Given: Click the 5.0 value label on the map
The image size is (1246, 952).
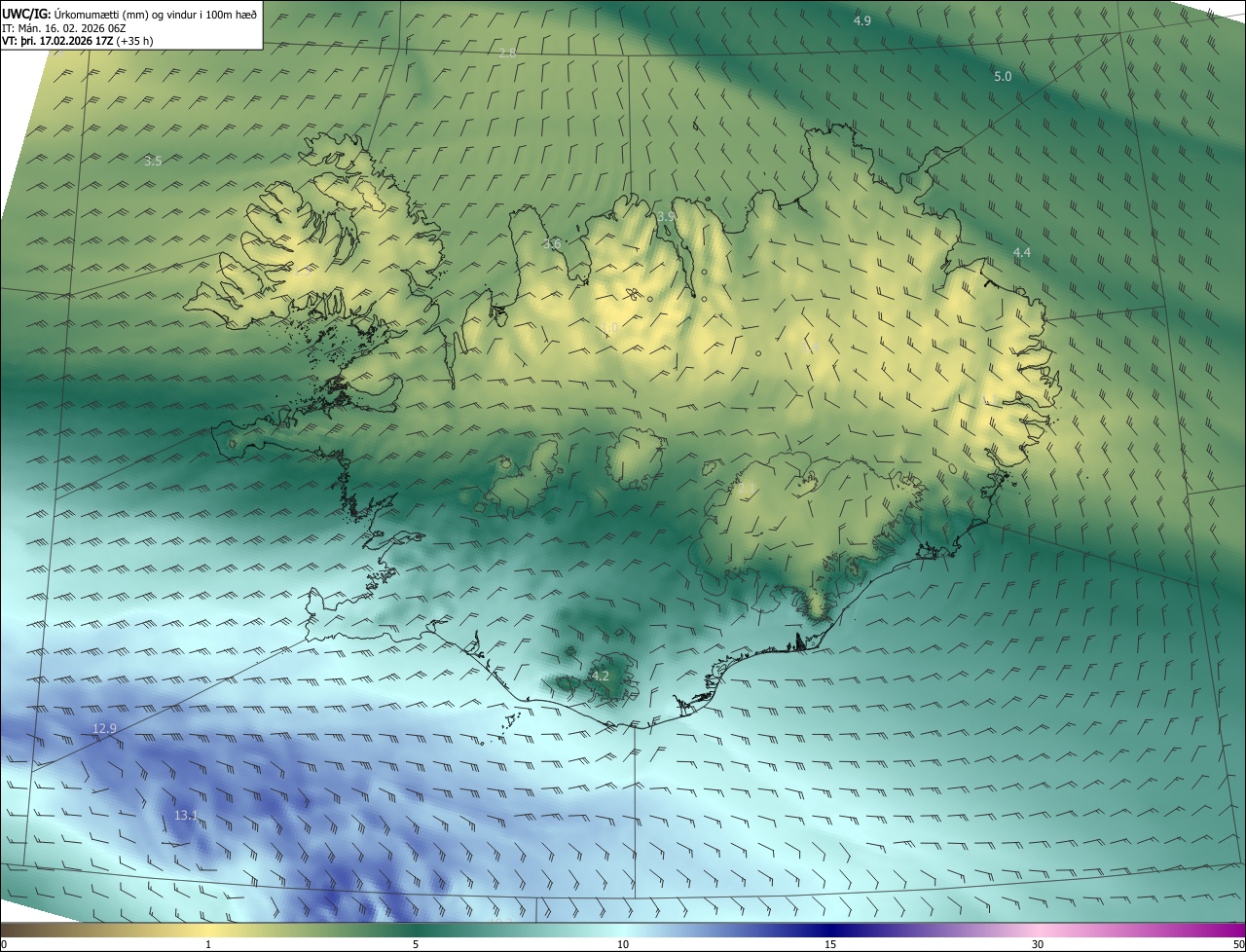Looking at the screenshot, I should point(1003,76).
